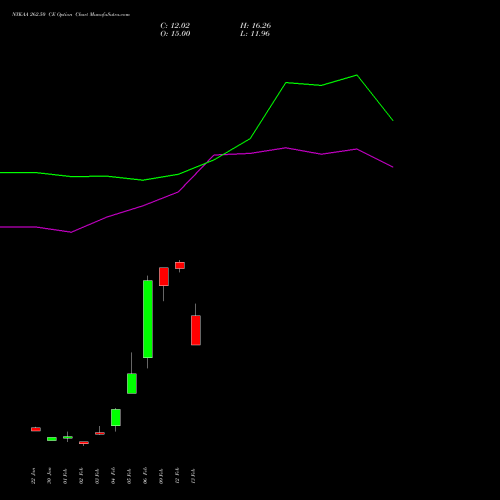This screenshot has width=500, height=500.
Task: Click the NYKAA options chart title text
Action: tap(71, 15)
